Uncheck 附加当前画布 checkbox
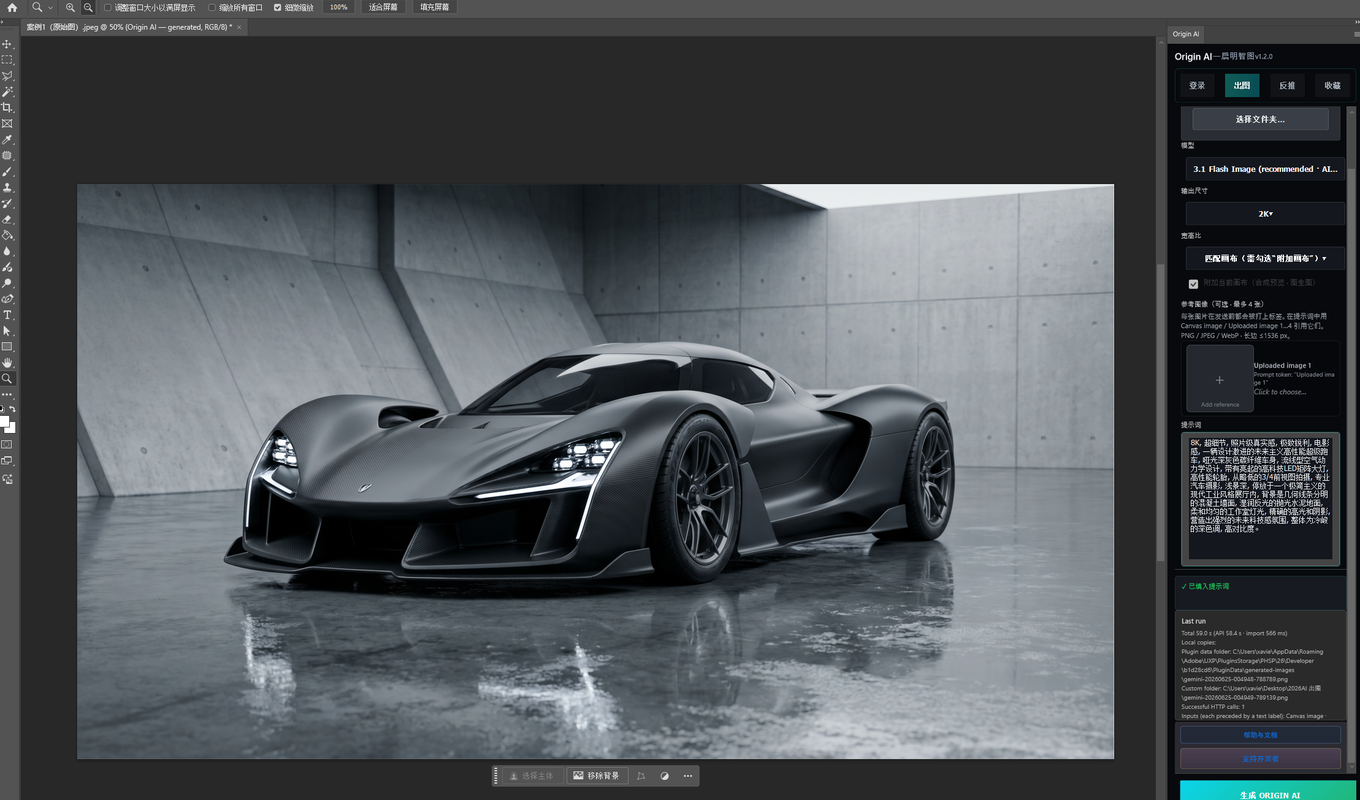 point(1193,284)
